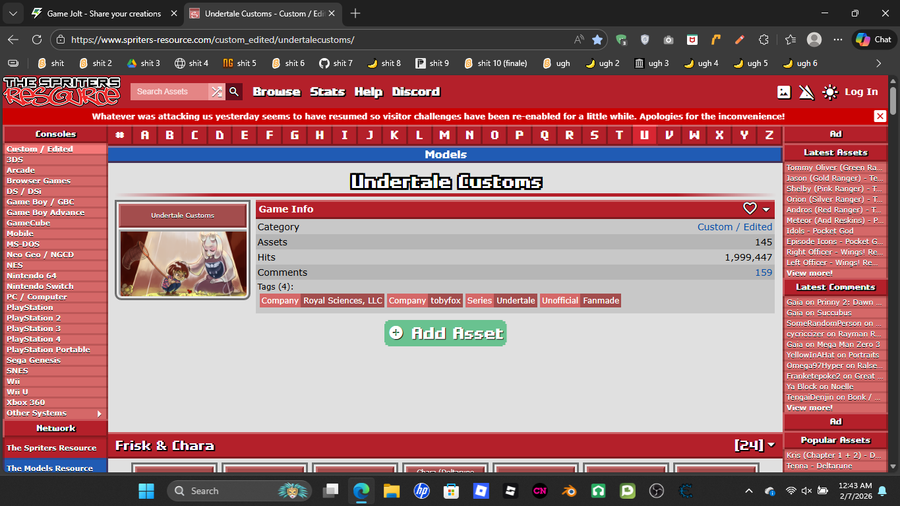900x506 pixels.
Task: Open the 159 comments link
Action: [763, 273]
